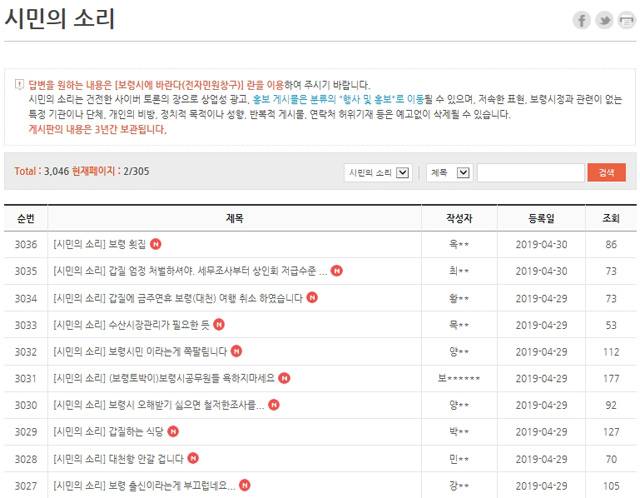
Task: Open post titled 보령 횟집
Action: (100, 244)
